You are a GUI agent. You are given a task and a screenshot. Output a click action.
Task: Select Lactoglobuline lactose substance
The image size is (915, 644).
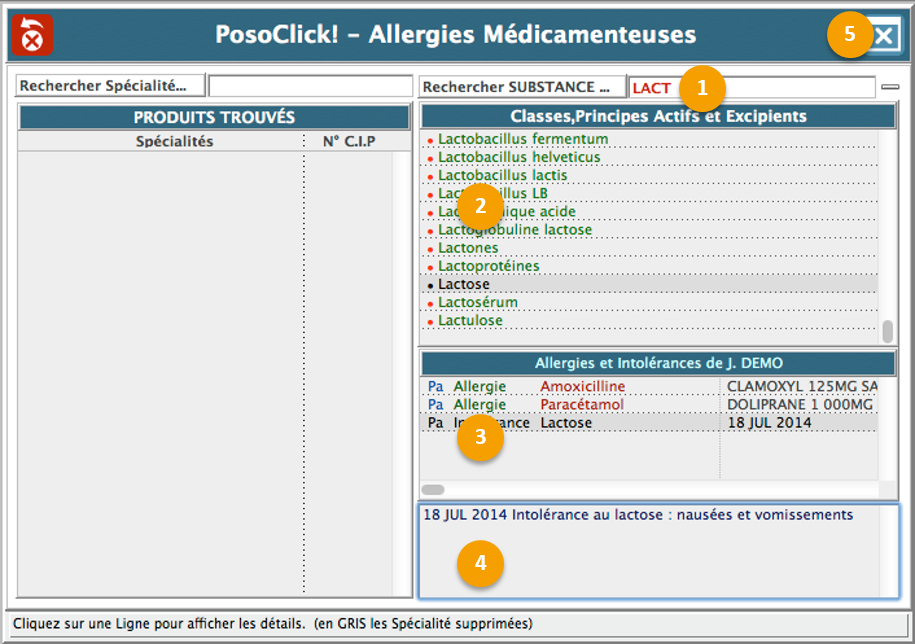(514, 230)
